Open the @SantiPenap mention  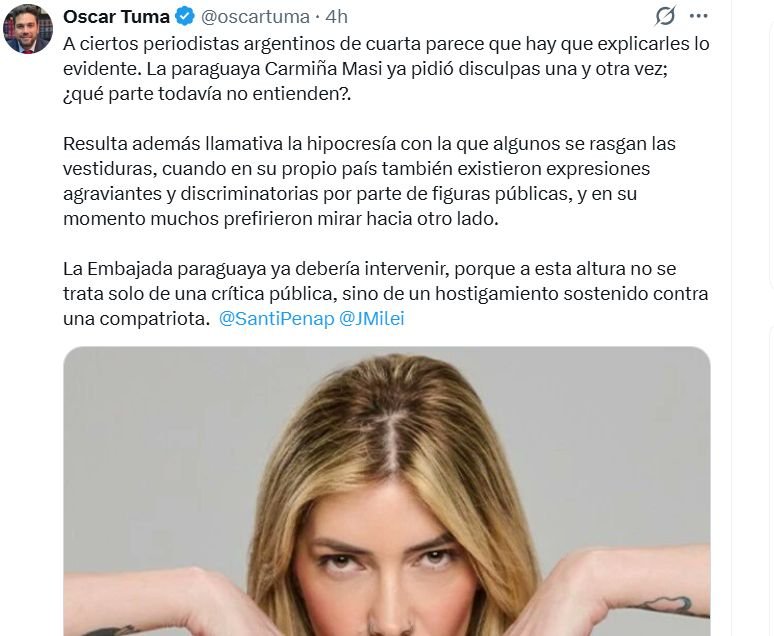click(x=276, y=318)
